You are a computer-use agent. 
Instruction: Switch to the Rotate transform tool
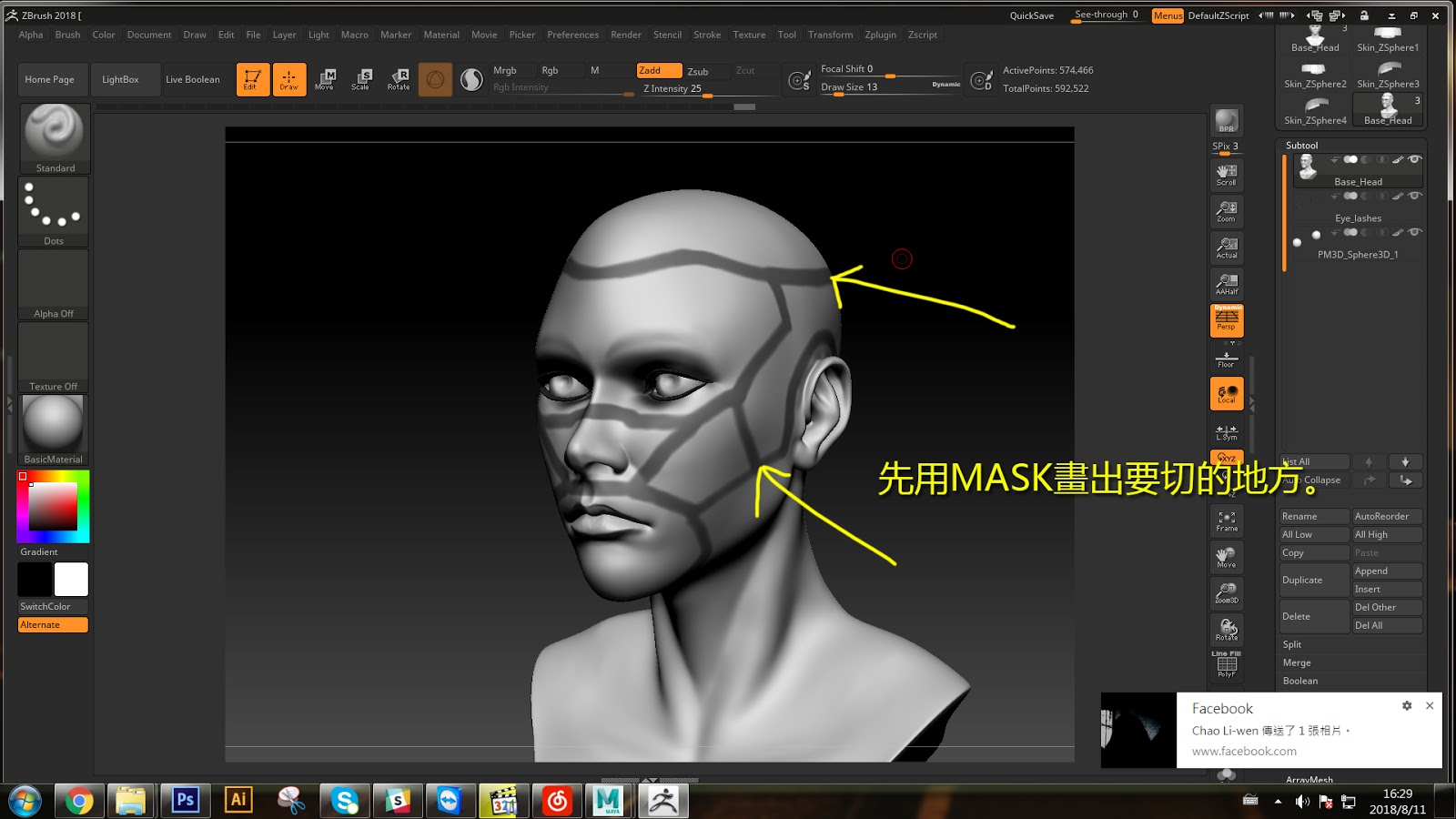(399, 79)
